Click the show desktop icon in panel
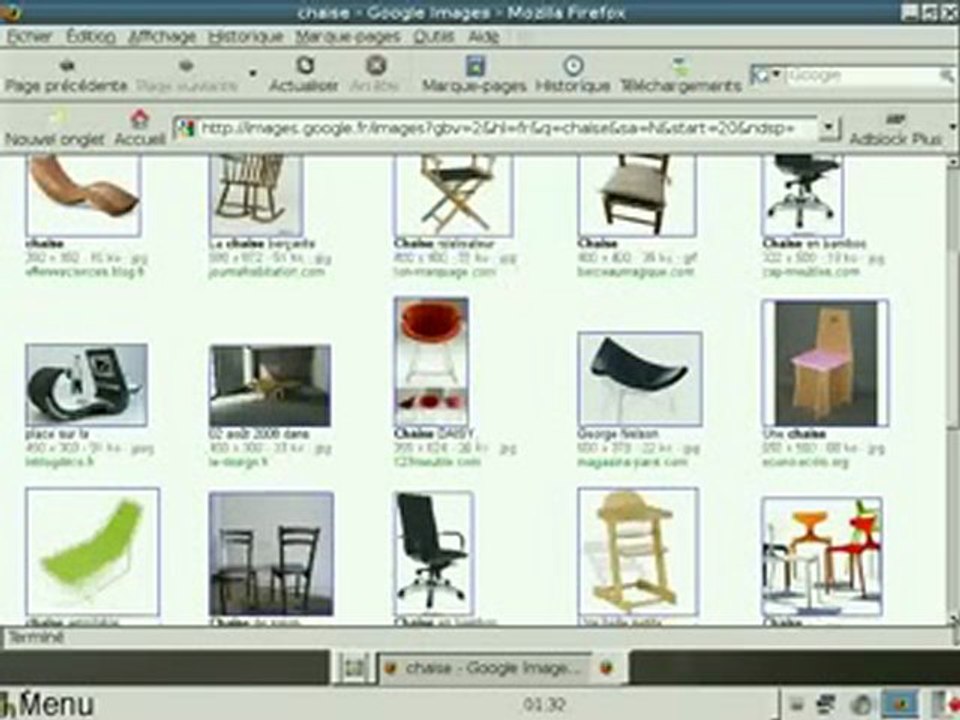Viewport: 960px width, 720px height. pyautogui.click(x=353, y=667)
